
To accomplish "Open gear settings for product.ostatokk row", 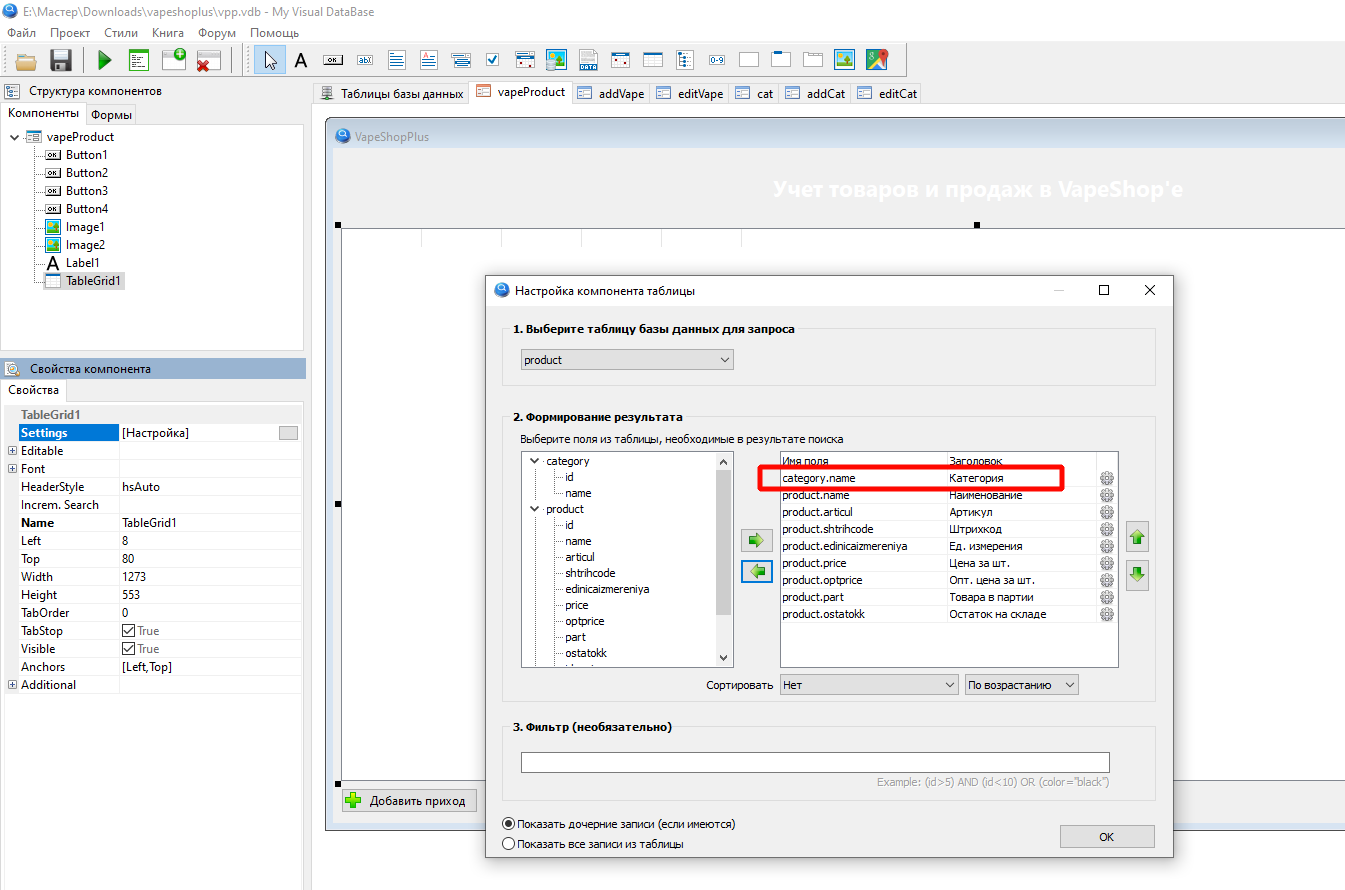I will [x=1107, y=614].
